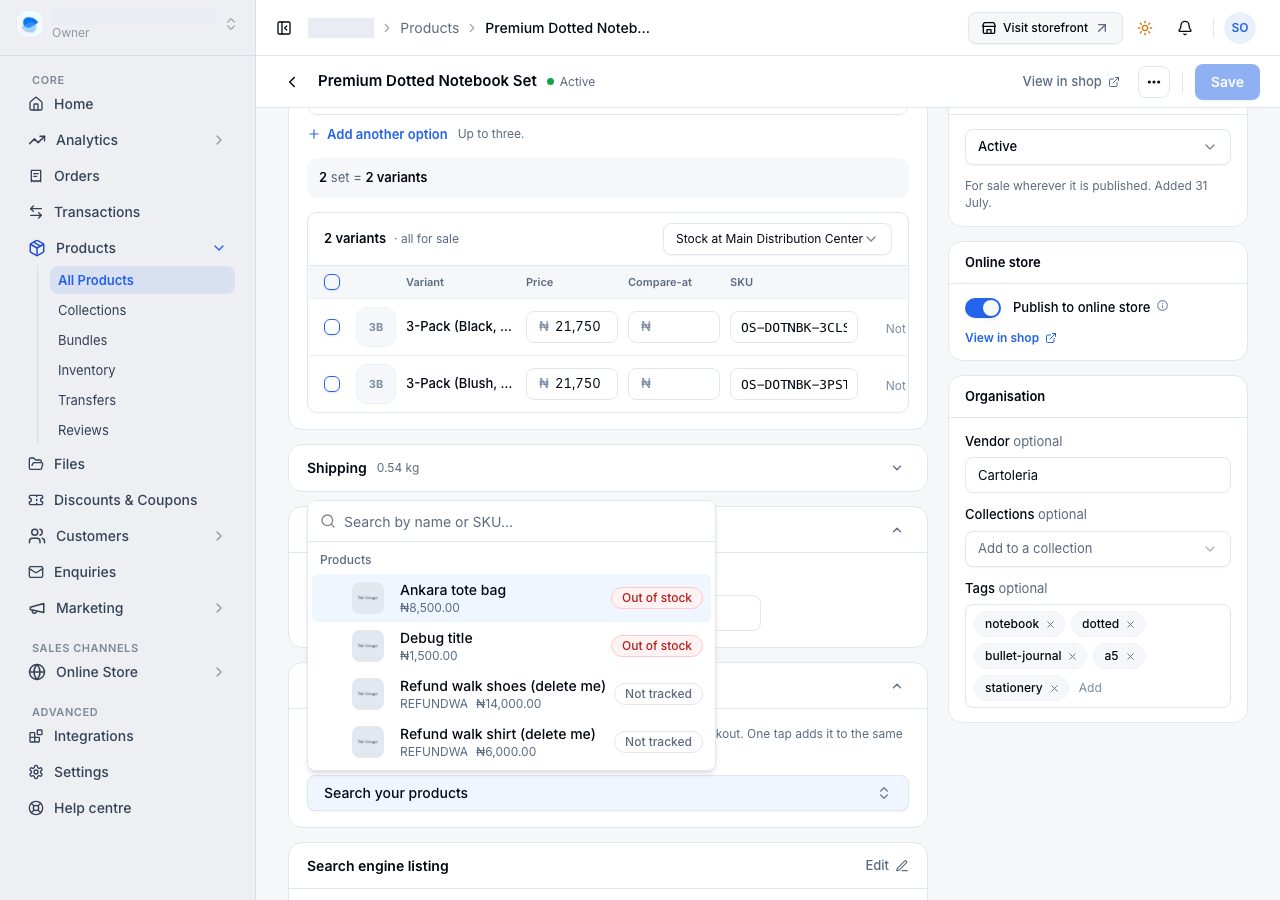Screen dimensions: 1280x900
Task: Disable Publish to online store switch
Action: click(x=983, y=308)
